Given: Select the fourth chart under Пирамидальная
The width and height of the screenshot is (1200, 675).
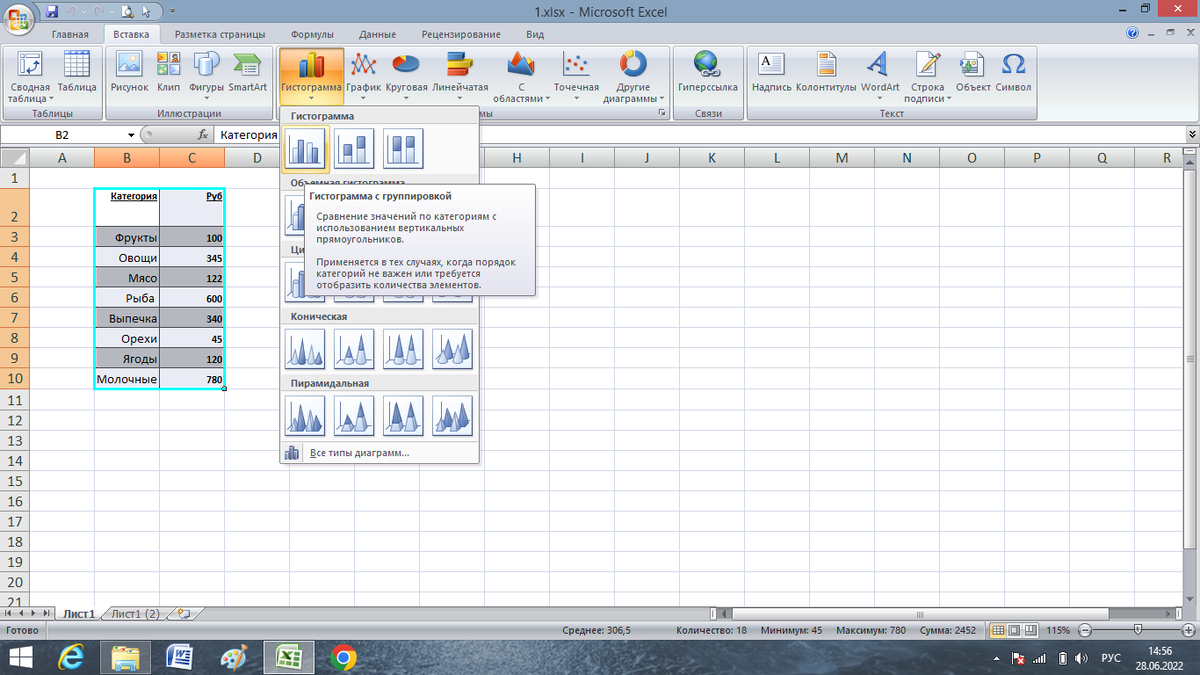Looking at the screenshot, I should coord(452,416).
